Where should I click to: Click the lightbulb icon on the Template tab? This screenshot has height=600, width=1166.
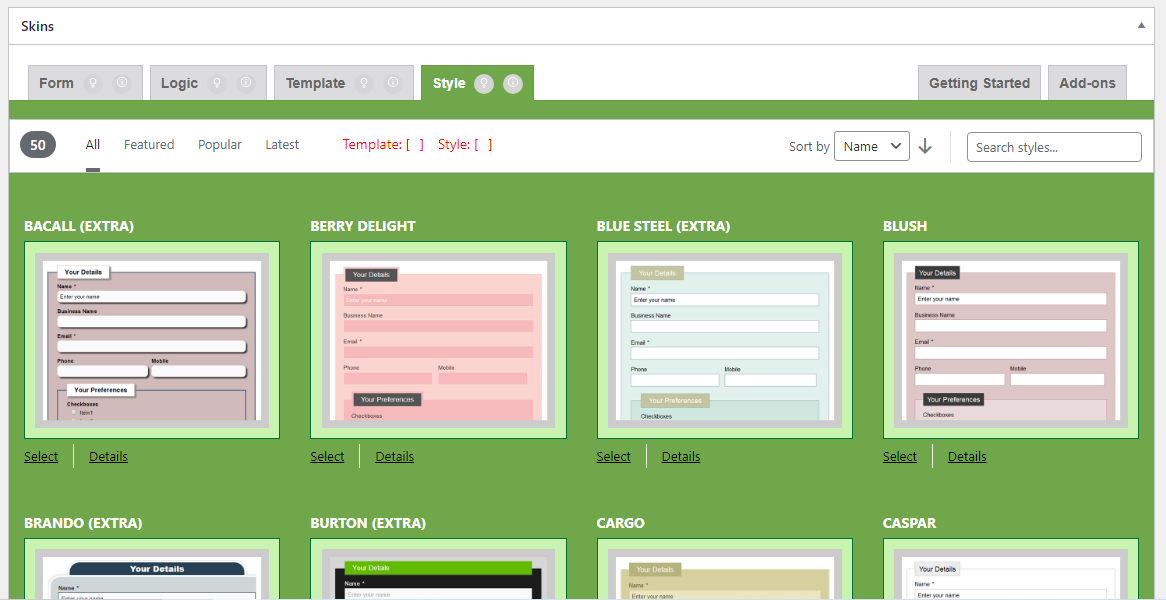pyautogui.click(x=364, y=83)
